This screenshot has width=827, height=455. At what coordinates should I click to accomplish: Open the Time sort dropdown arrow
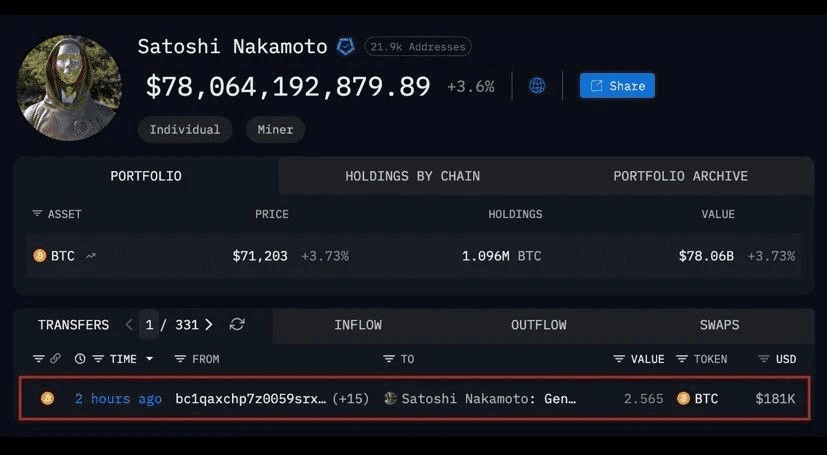[x=150, y=359]
